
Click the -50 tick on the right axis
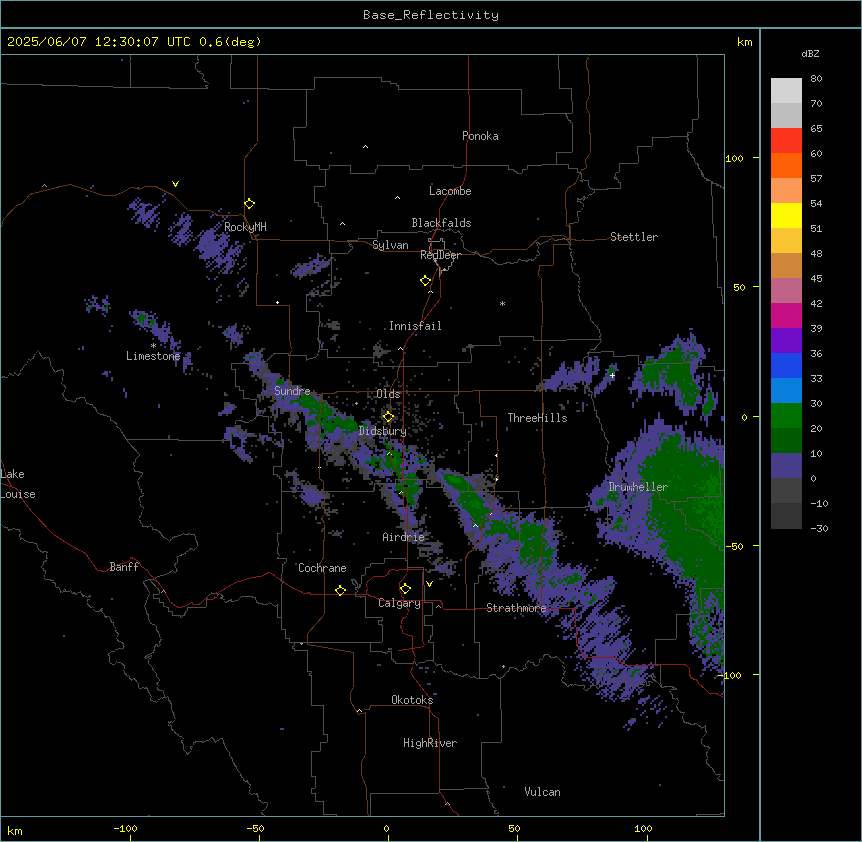[x=734, y=546]
